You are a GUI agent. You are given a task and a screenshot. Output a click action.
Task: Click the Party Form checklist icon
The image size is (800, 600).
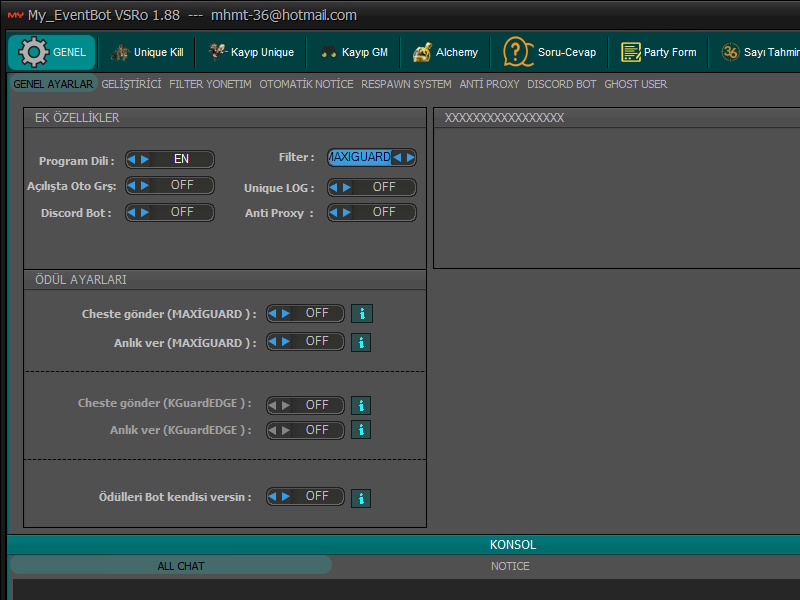(631, 52)
